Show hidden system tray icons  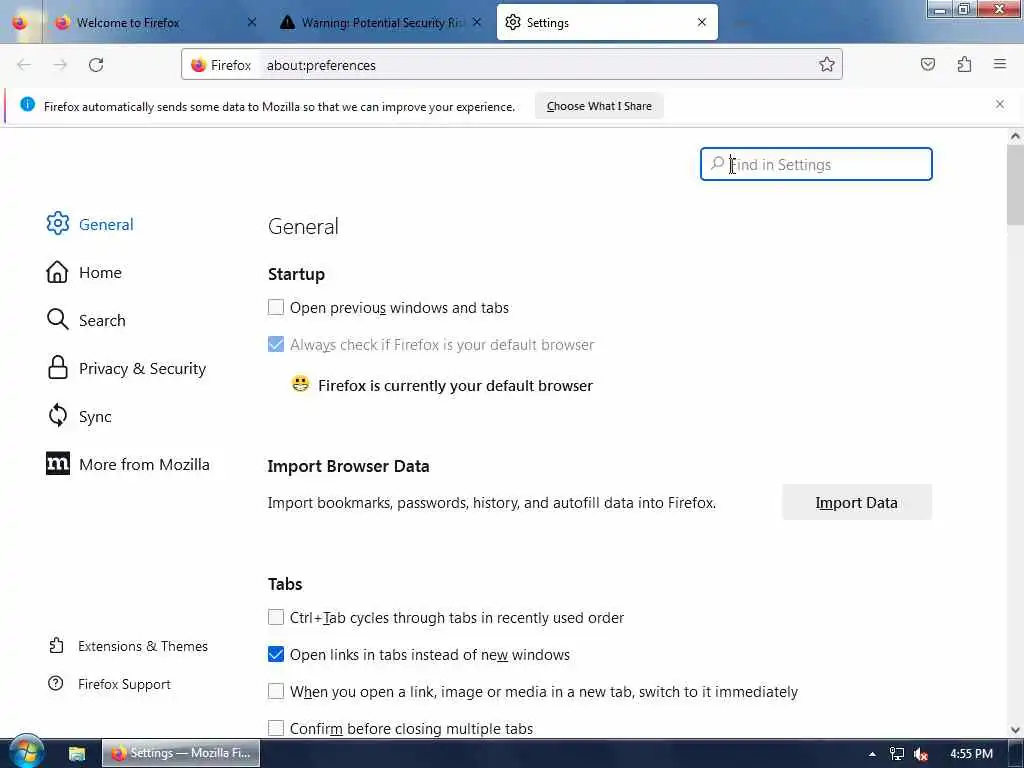(872, 754)
